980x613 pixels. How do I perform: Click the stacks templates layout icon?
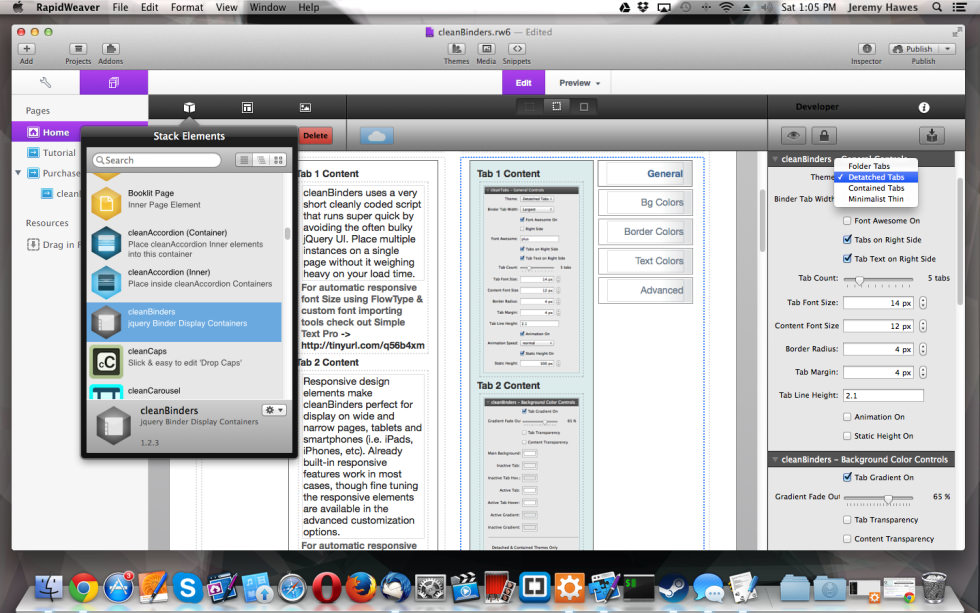pos(248,107)
